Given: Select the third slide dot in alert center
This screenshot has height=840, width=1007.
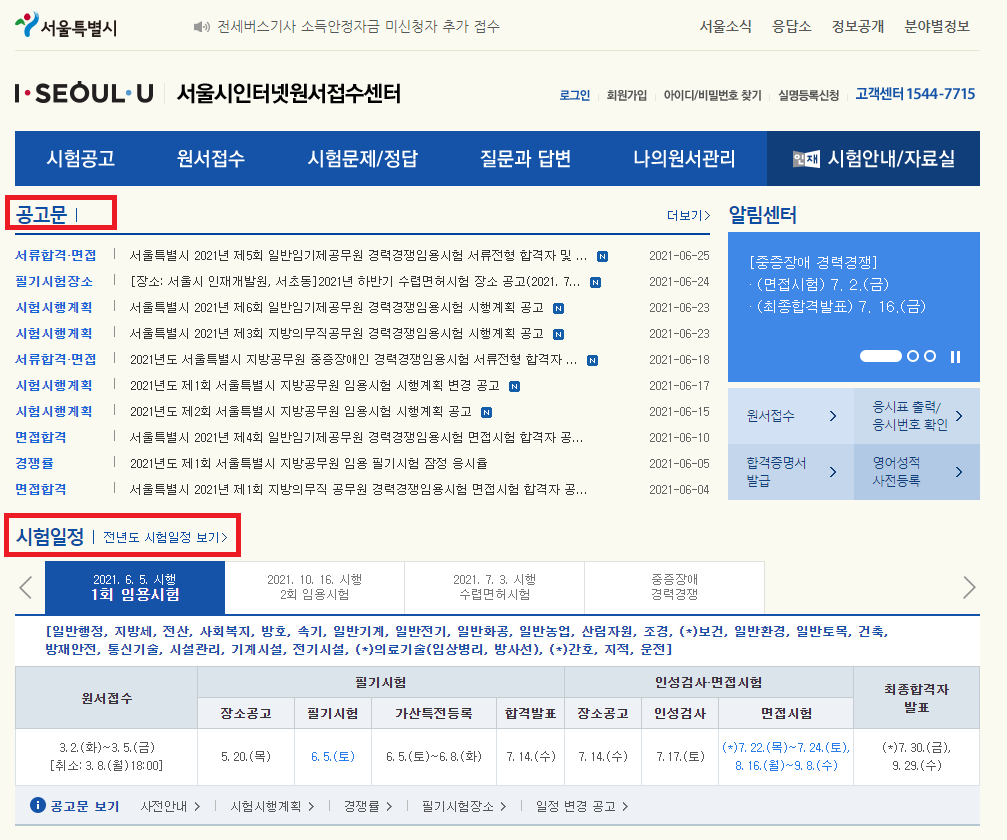Looking at the screenshot, I should [930, 356].
